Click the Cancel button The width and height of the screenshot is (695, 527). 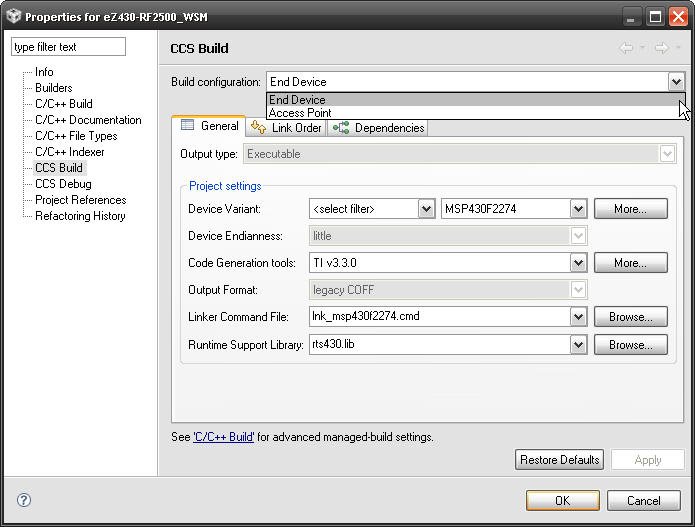click(644, 501)
